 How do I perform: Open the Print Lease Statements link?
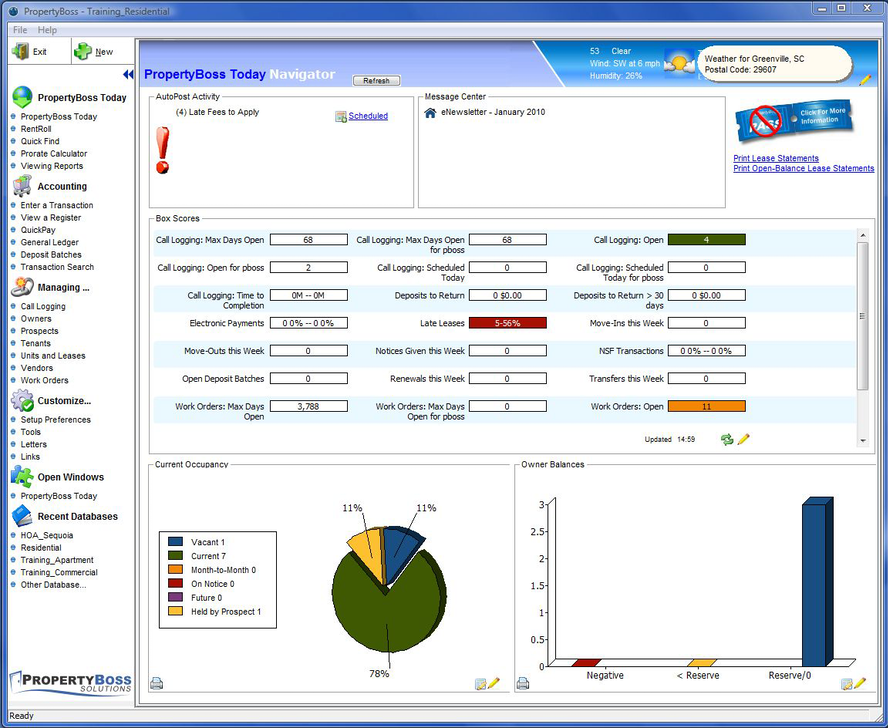coord(776,158)
